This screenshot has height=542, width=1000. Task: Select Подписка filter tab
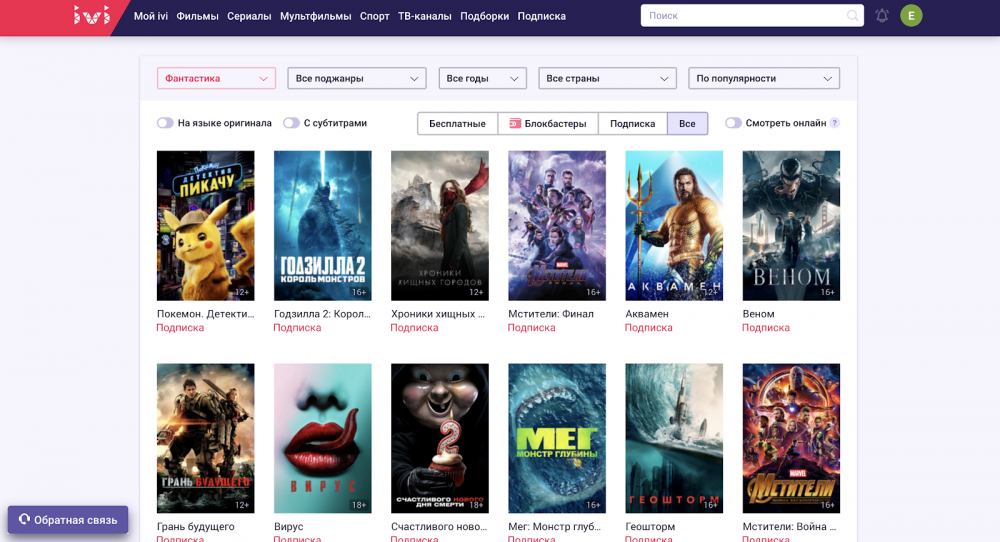[x=632, y=124]
